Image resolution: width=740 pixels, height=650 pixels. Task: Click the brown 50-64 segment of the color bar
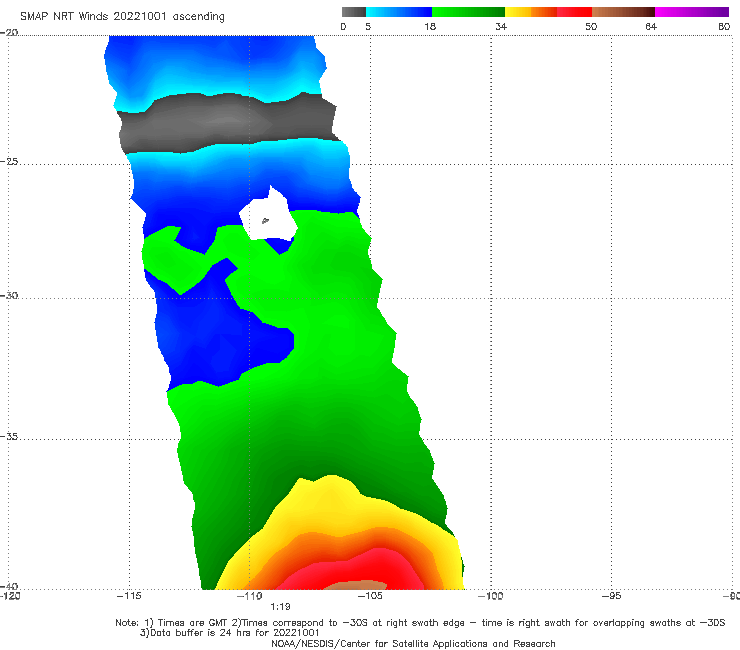point(623,12)
